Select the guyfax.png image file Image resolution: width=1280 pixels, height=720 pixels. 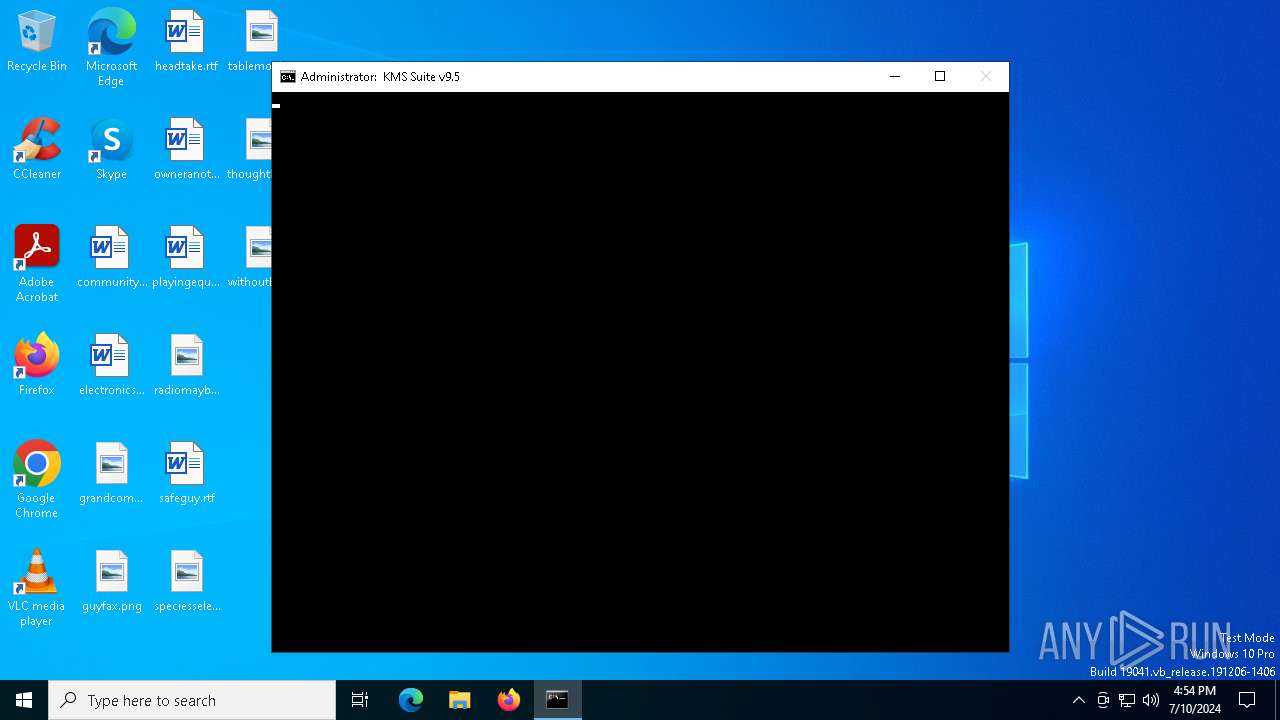[111, 582]
